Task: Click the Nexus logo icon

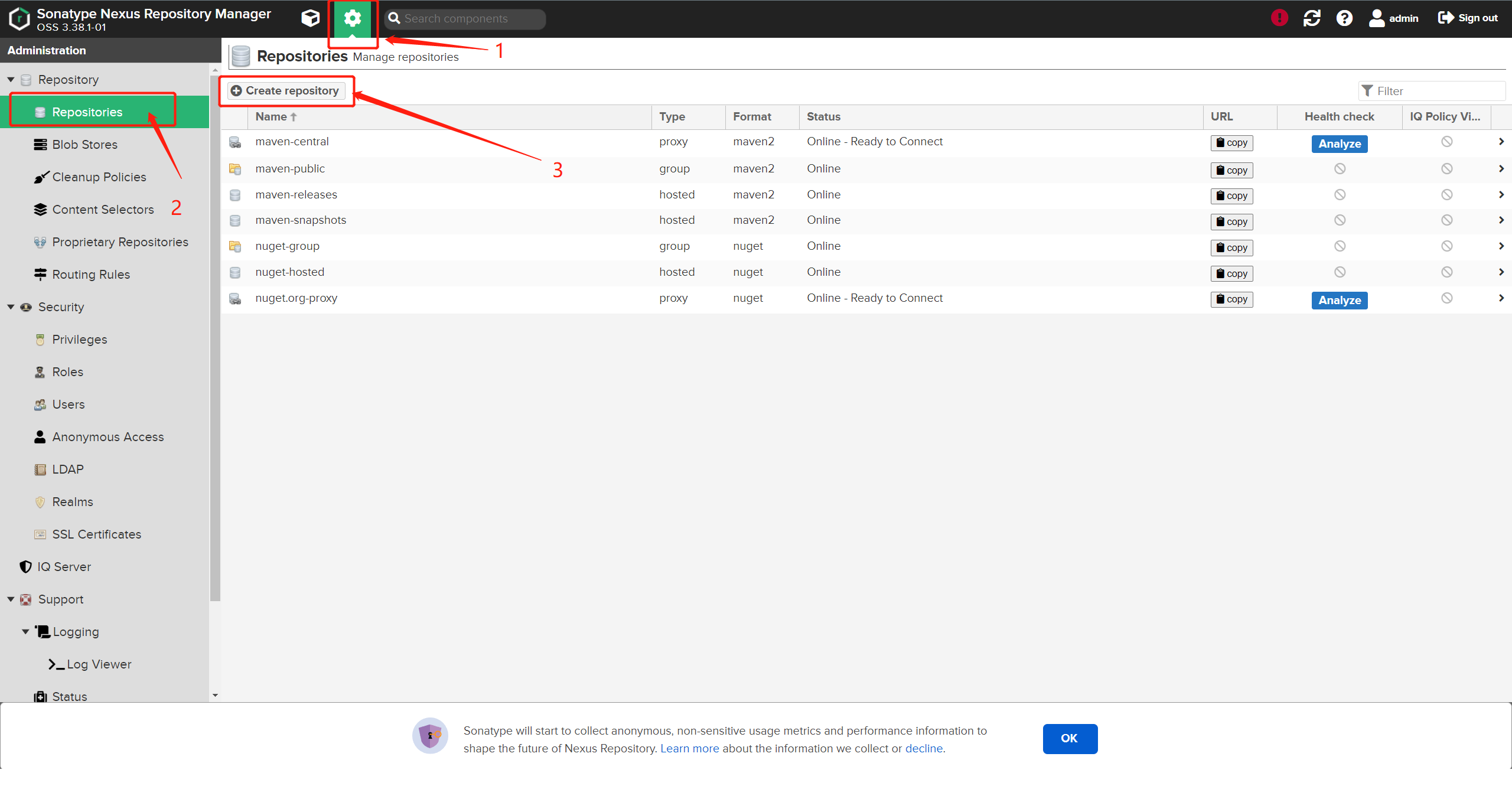Action: click(x=19, y=18)
